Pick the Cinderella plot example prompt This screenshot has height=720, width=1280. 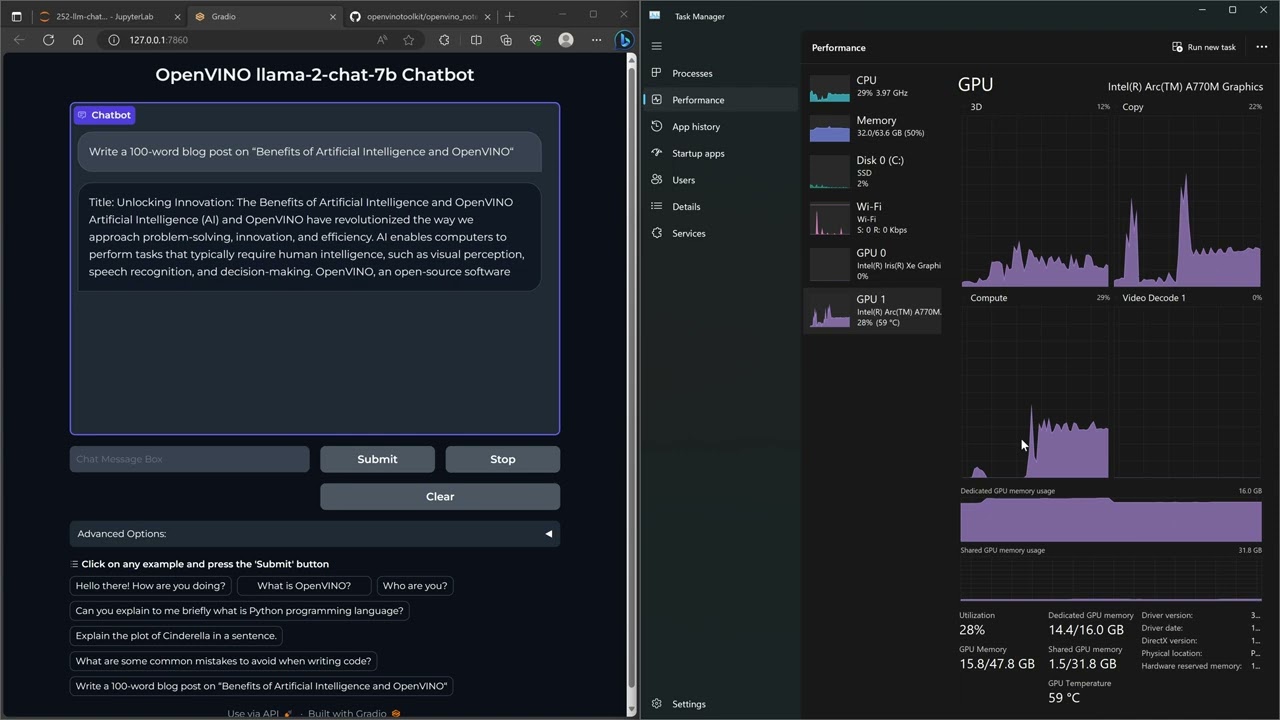tap(176, 636)
